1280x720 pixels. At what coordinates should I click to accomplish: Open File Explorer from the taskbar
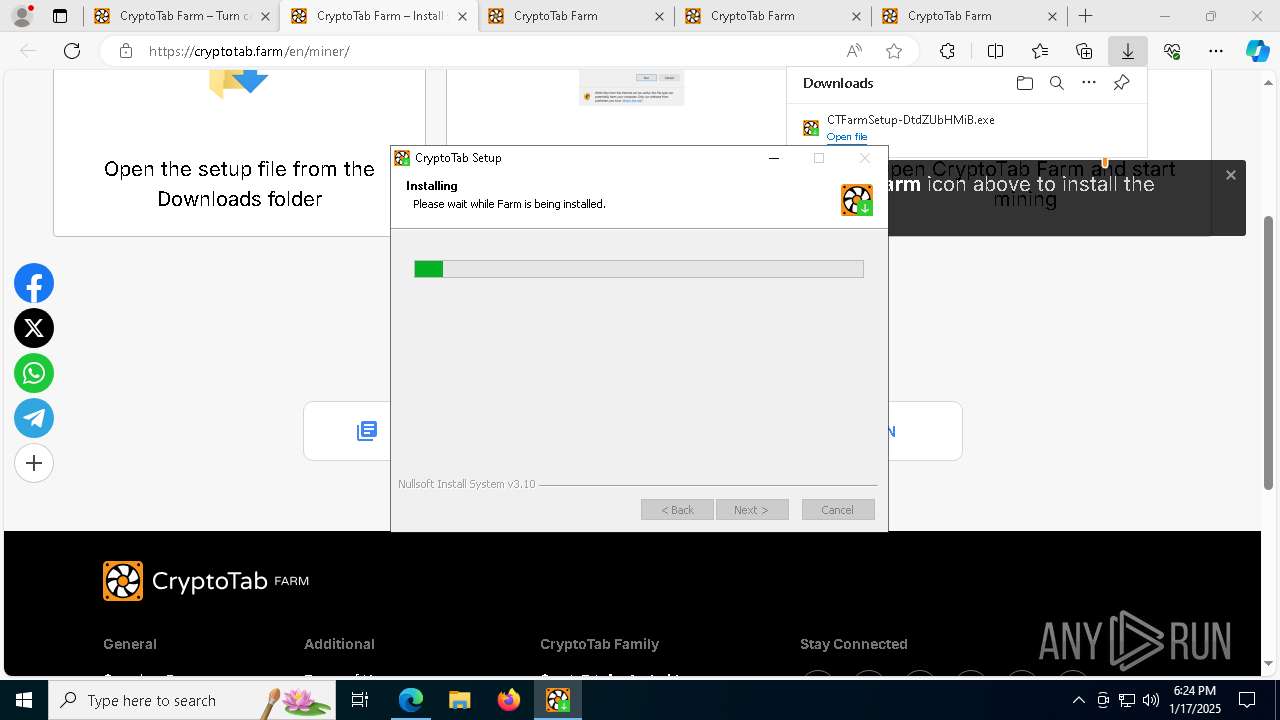pos(459,700)
